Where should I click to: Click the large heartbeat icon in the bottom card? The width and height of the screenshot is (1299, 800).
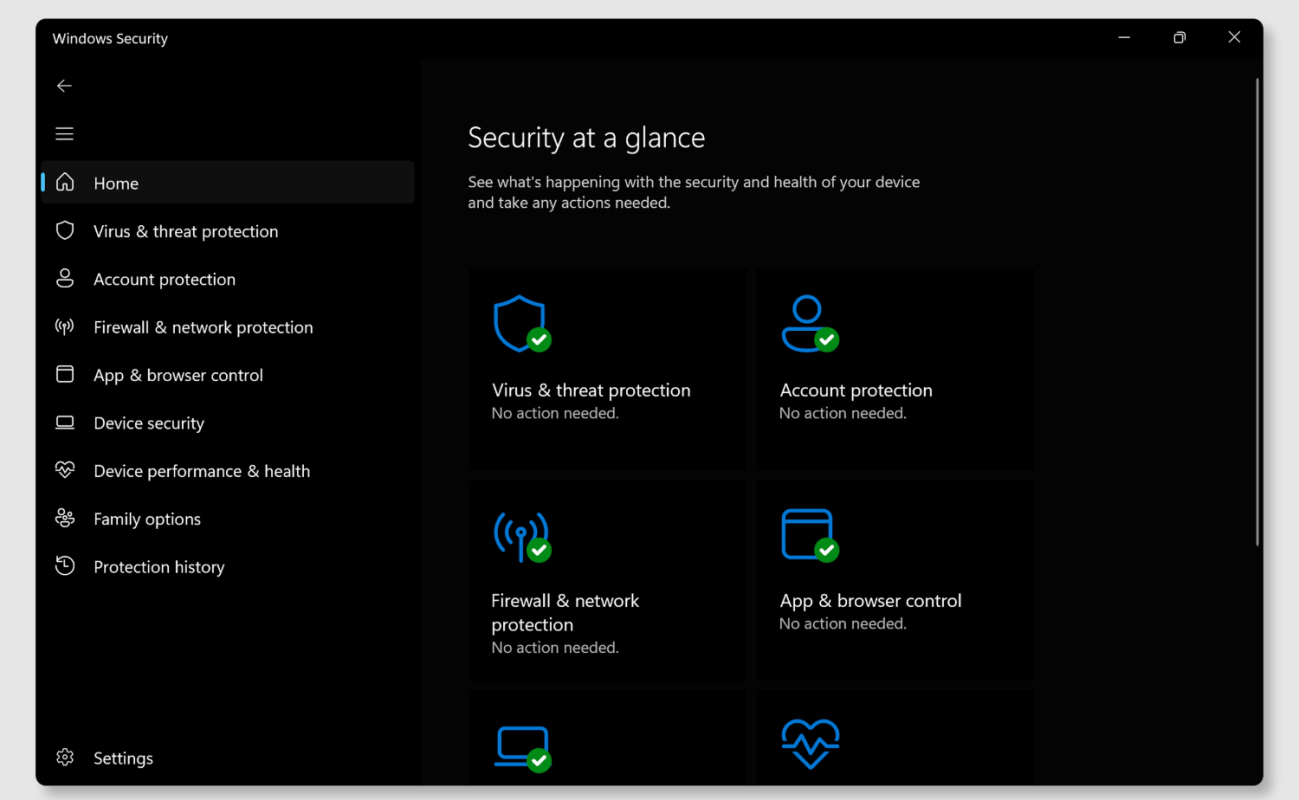point(810,745)
